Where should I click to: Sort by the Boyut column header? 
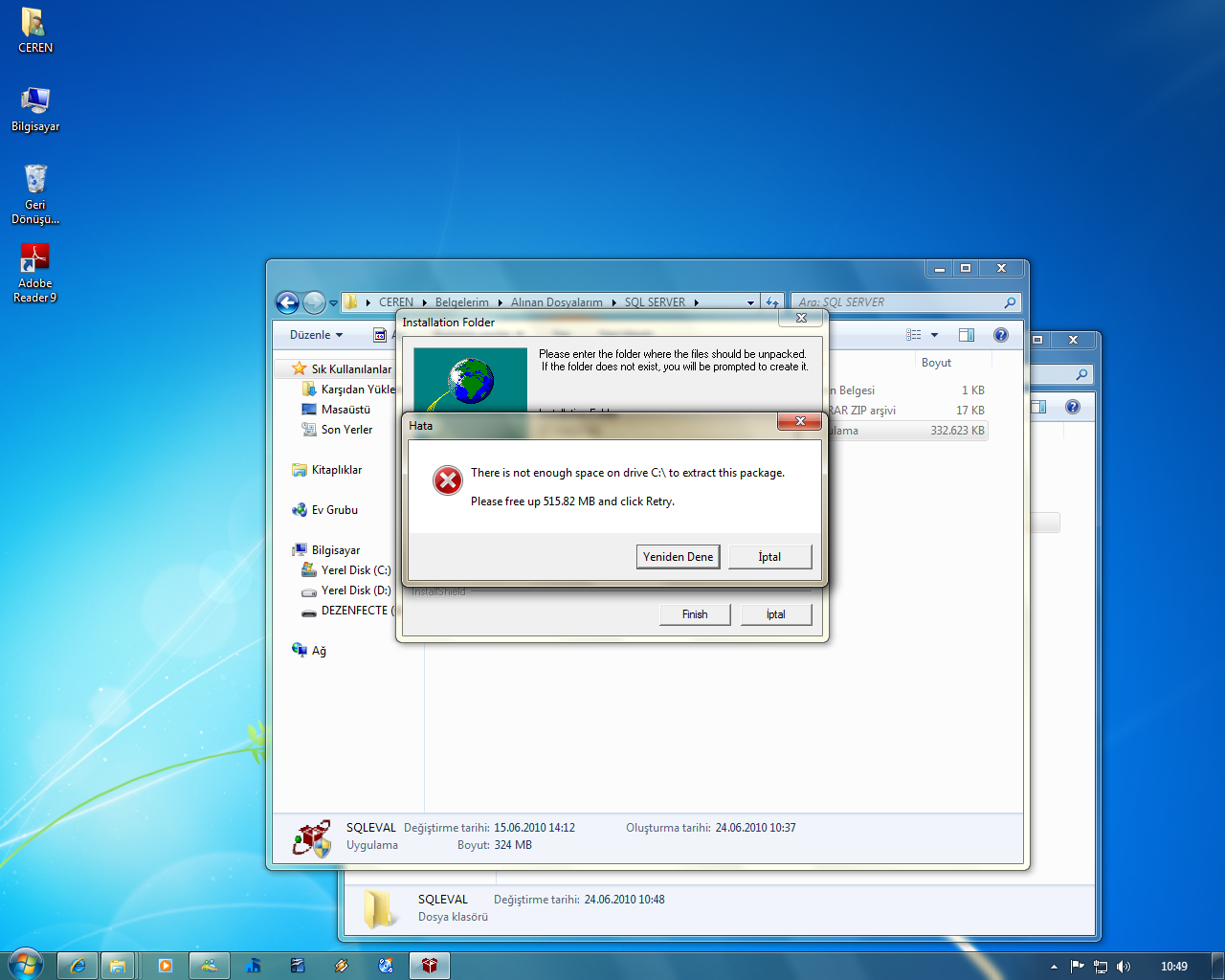point(936,363)
